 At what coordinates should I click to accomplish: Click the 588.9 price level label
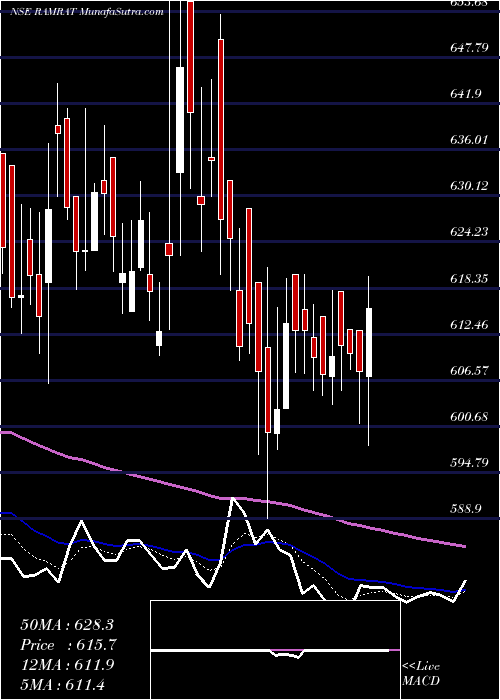pyautogui.click(x=465, y=509)
